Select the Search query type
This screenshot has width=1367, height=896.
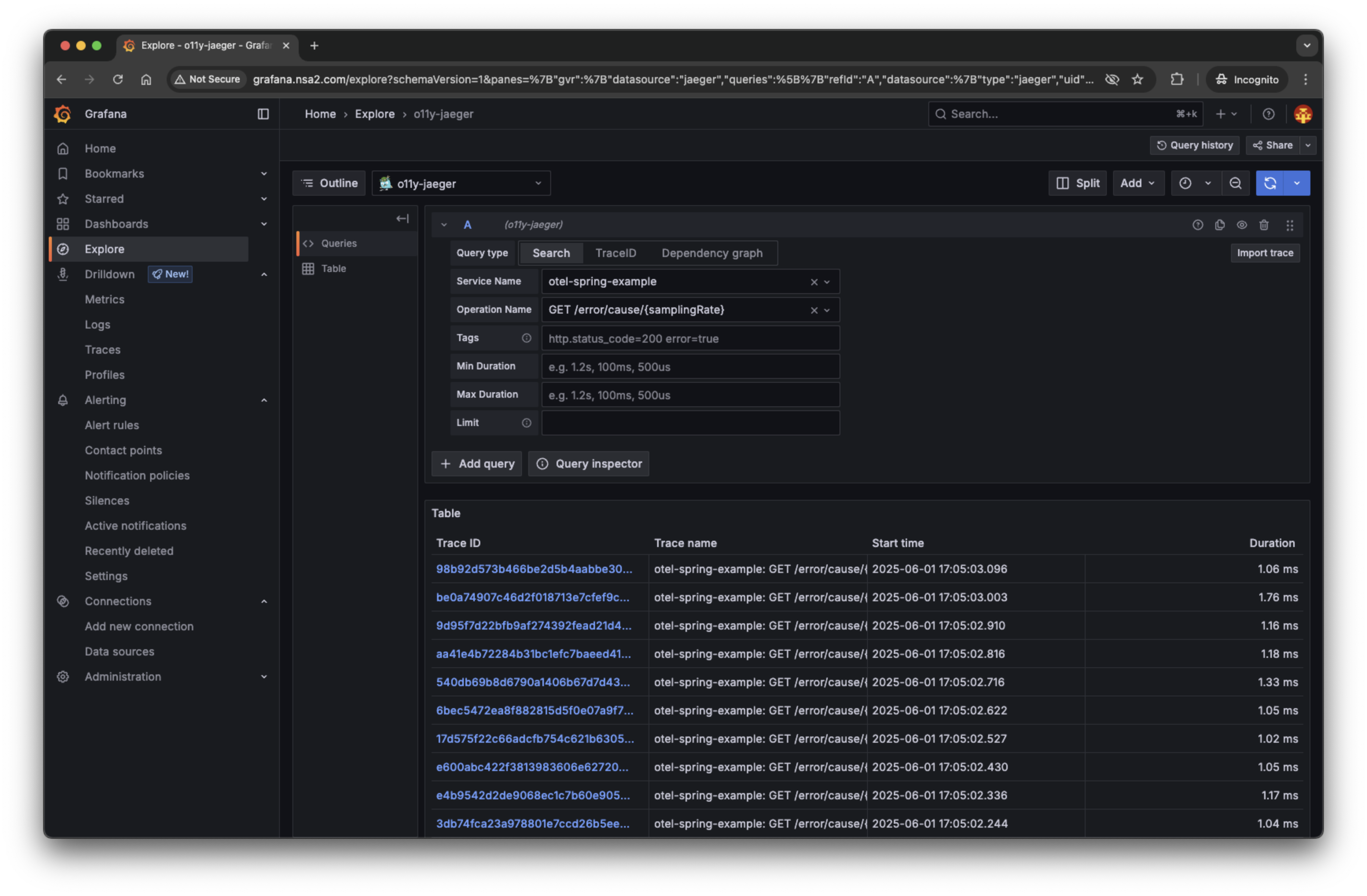[x=551, y=253]
